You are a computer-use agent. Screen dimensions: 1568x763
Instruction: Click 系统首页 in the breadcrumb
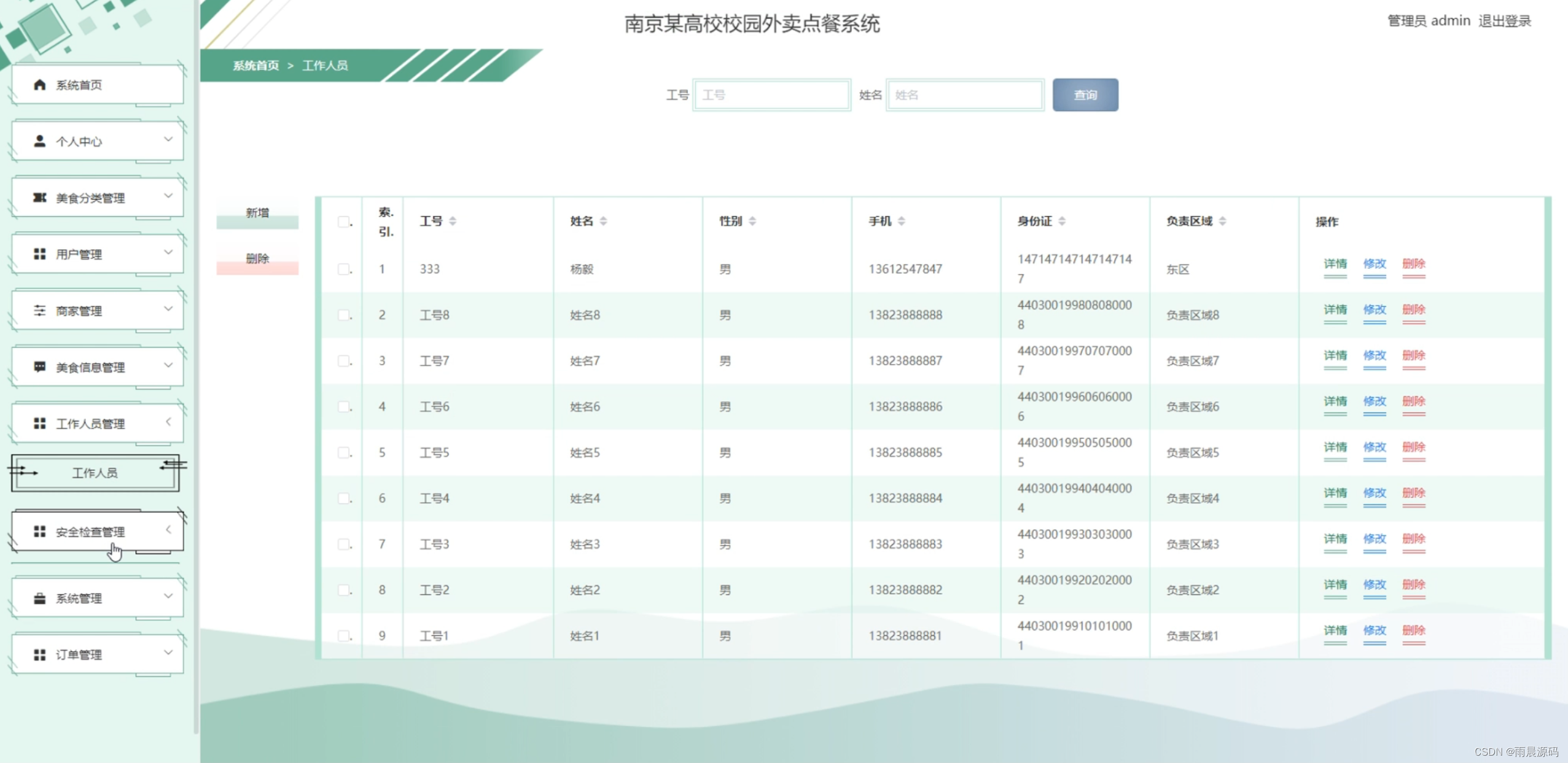(255, 66)
